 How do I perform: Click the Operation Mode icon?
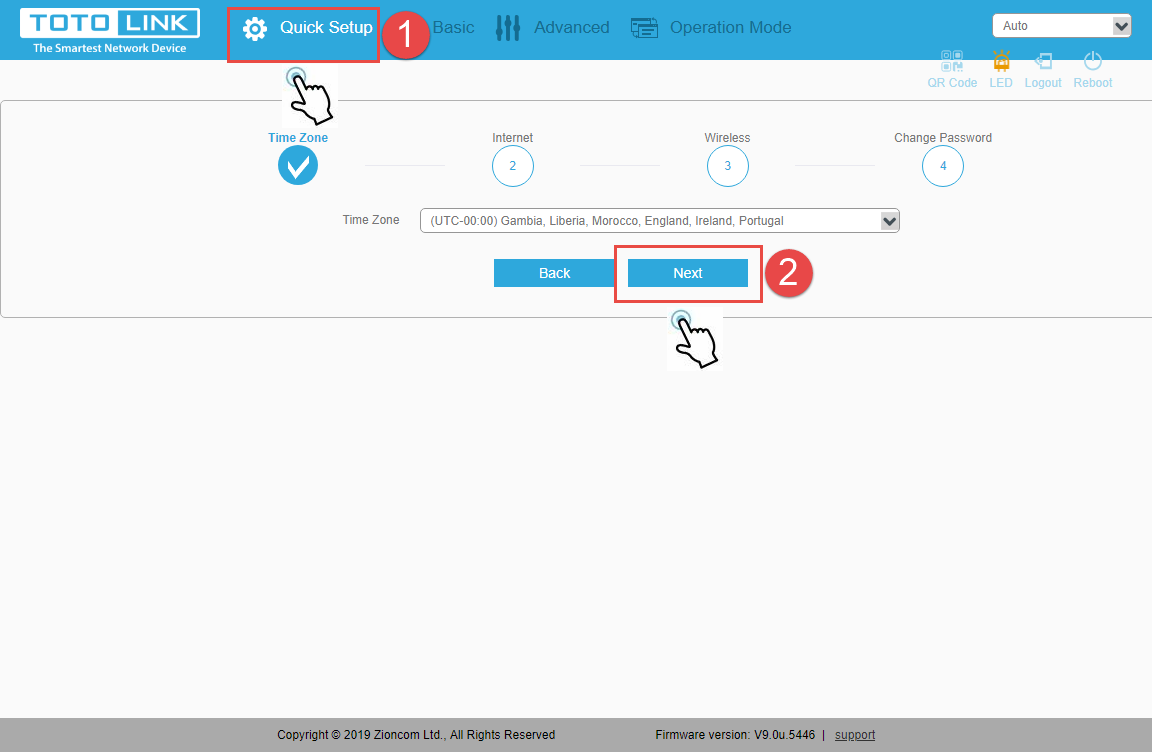pyautogui.click(x=645, y=28)
